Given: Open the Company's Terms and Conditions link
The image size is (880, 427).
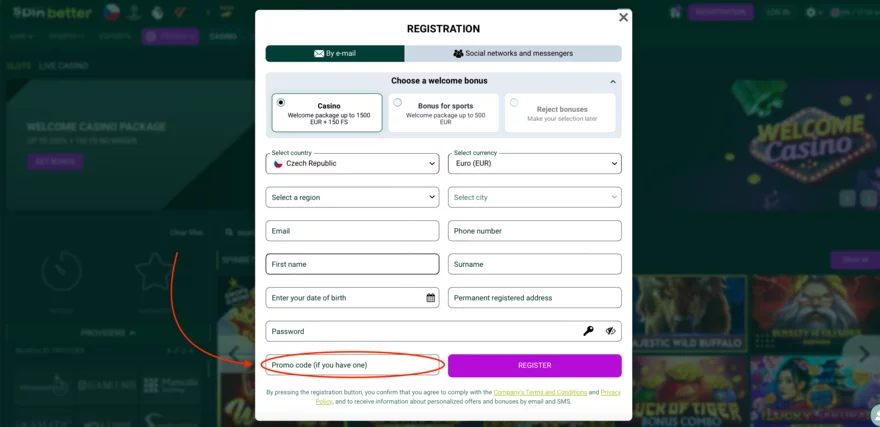Looking at the screenshot, I should click(x=540, y=393).
